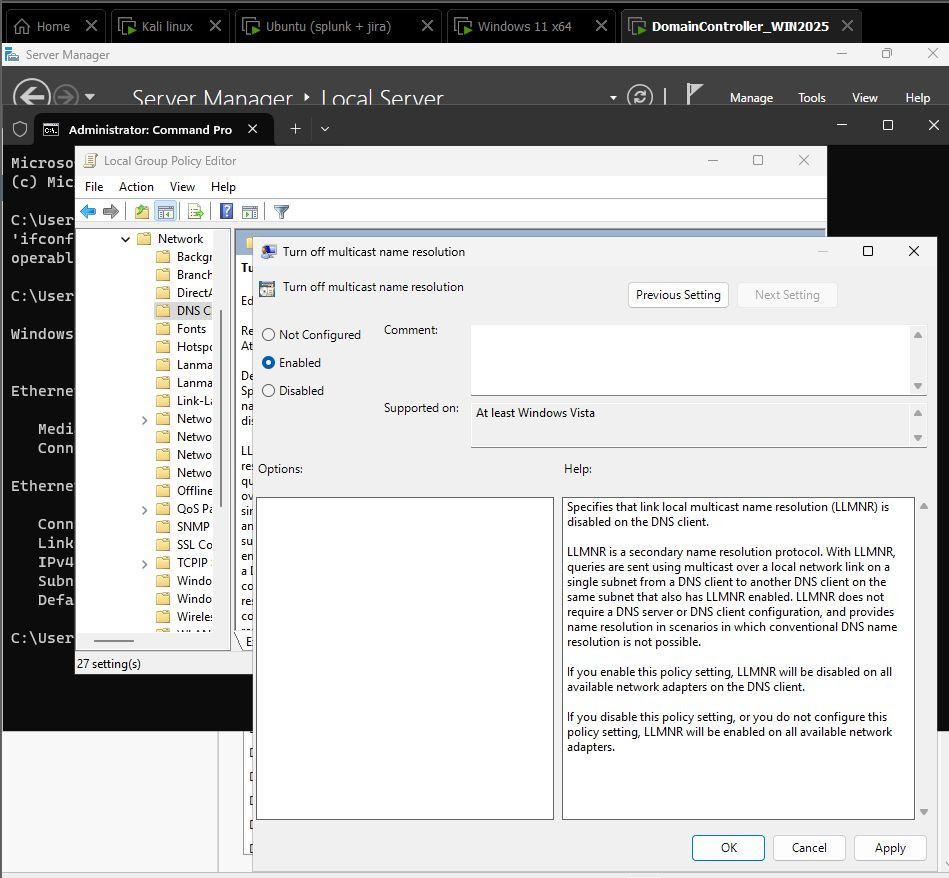Select the Backgr folder in tree
This screenshot has width=949, height=878.
click(184, 257)
